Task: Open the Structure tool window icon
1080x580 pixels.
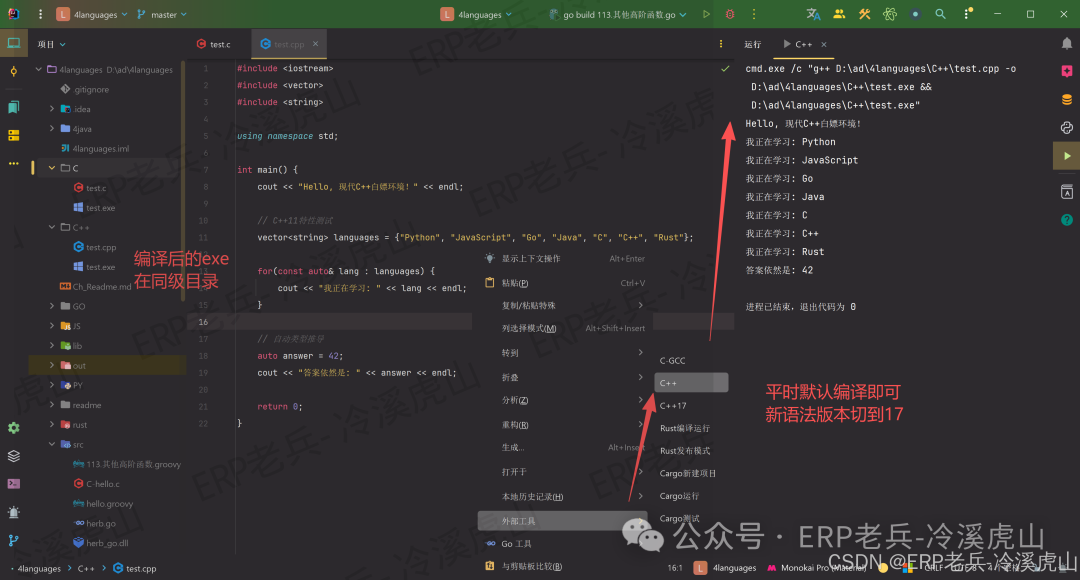Action: 14,135
